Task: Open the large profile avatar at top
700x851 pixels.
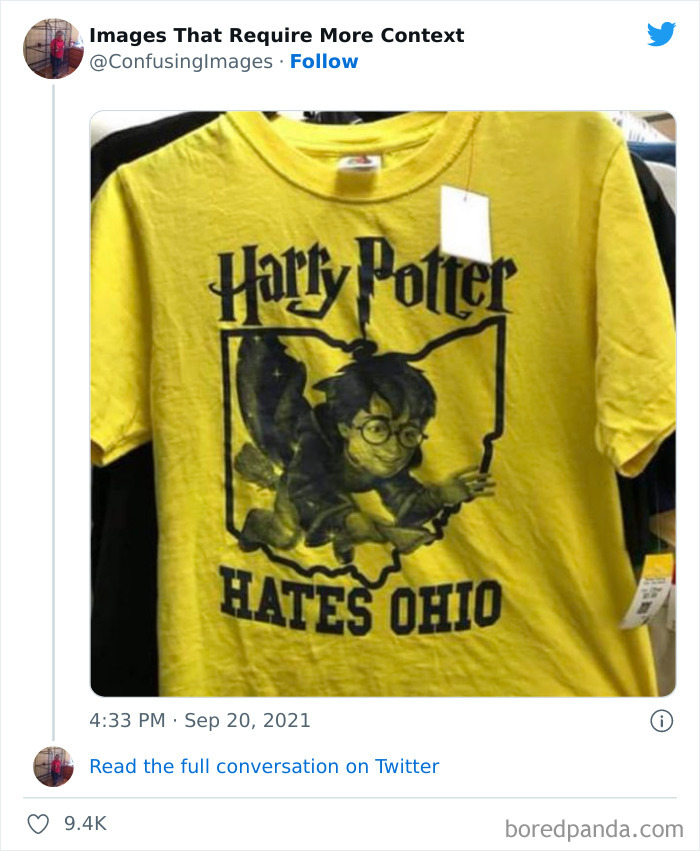Action: [x=53, y=48]
